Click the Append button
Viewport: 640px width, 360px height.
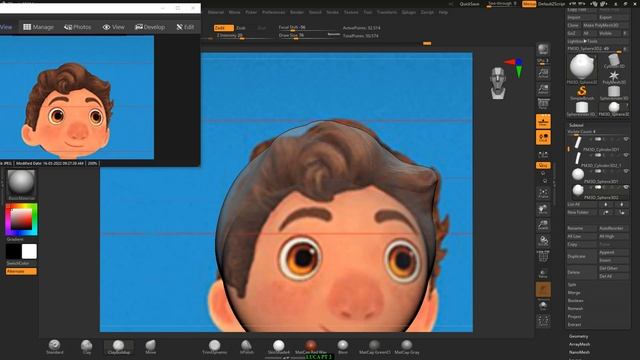click(614, 252)
